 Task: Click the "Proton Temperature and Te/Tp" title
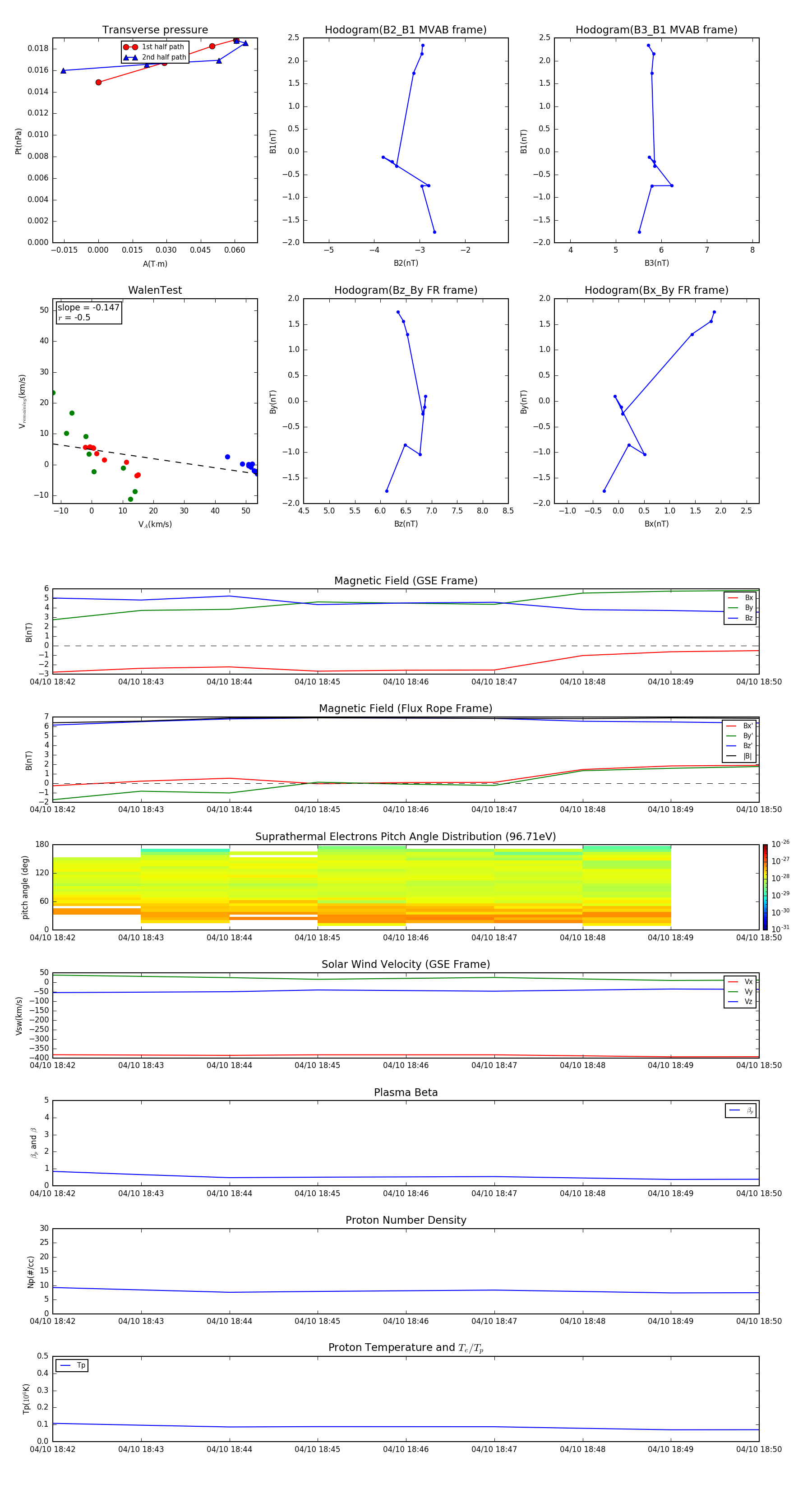(x=406, y=1348)
